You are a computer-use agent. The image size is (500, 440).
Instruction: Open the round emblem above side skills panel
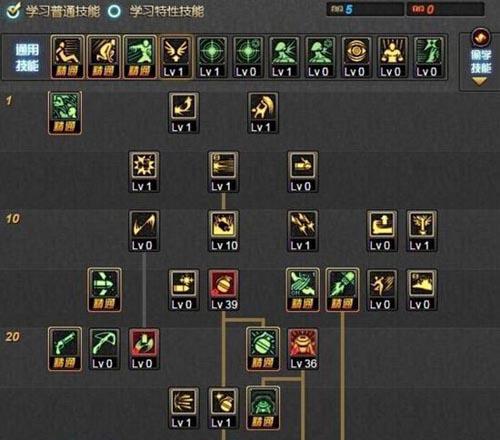(x=480, y=37)
